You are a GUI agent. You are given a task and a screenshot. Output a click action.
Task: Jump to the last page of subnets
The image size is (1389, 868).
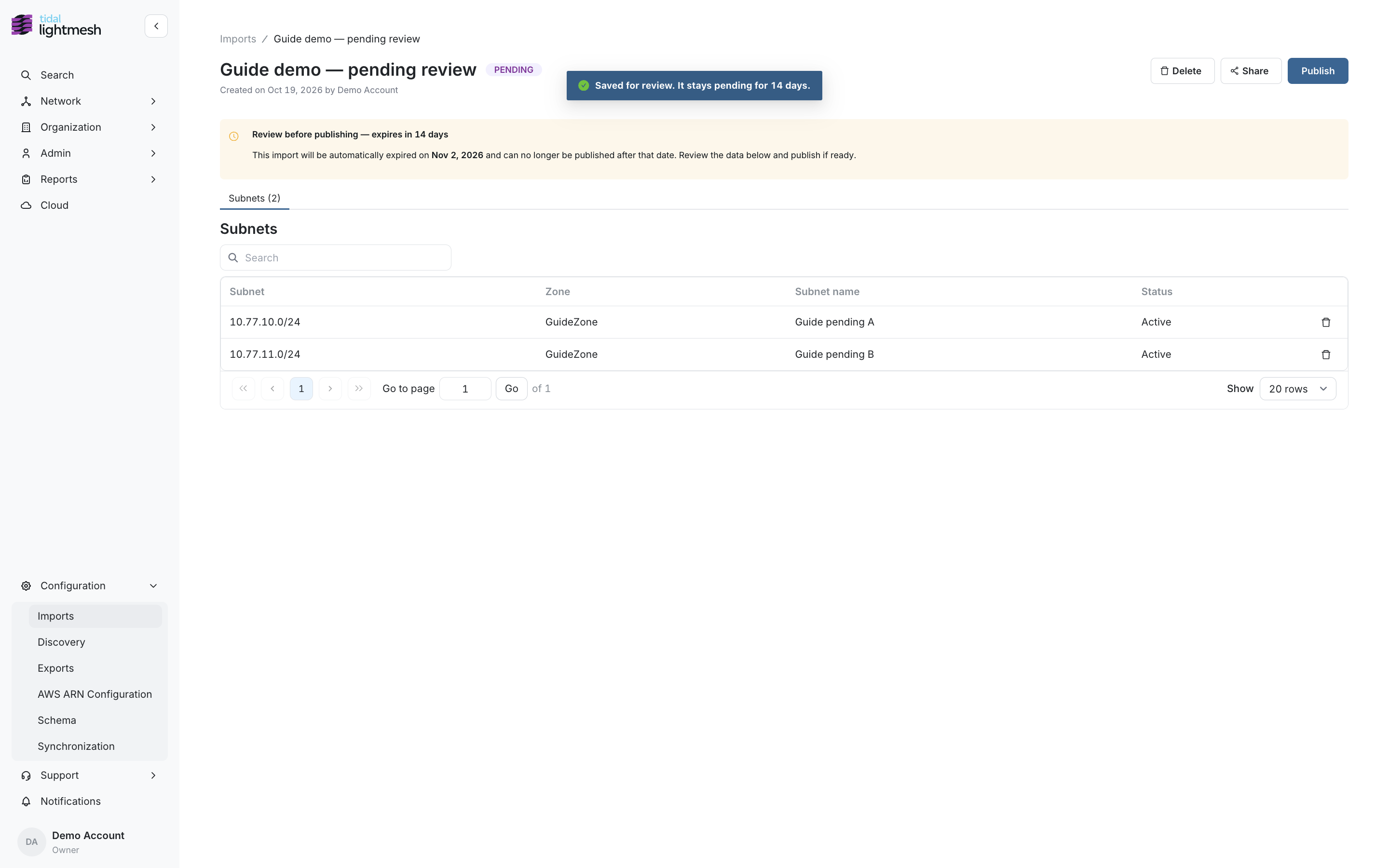(x=359, y=389)
